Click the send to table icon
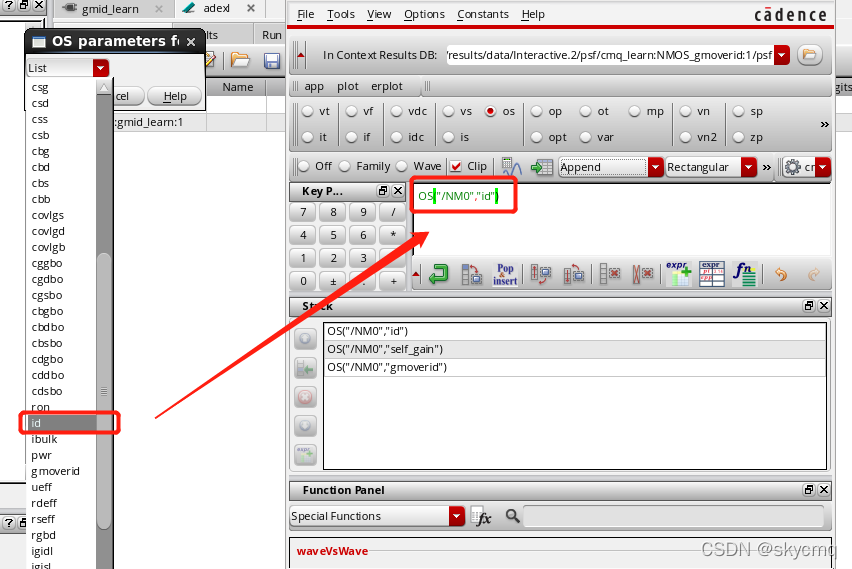The height and width of the screenshot is (569, 852). click(x=542, y=167)
